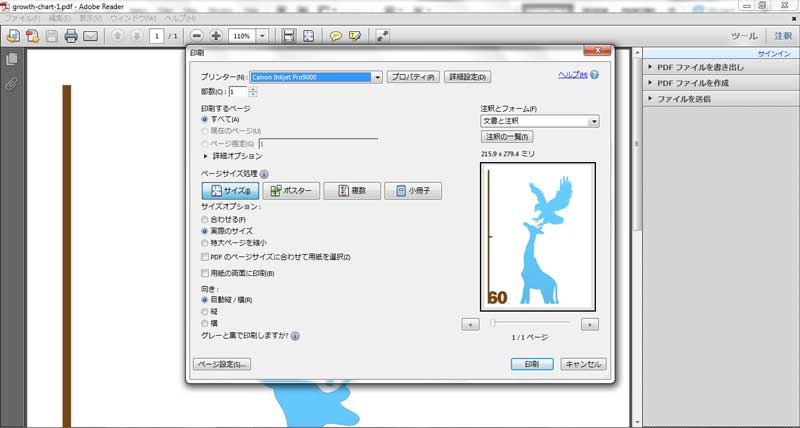Viewport: 800px width, 428px height.
Task: Open the ツール tab at top right
Action: [x=743, y=36]
